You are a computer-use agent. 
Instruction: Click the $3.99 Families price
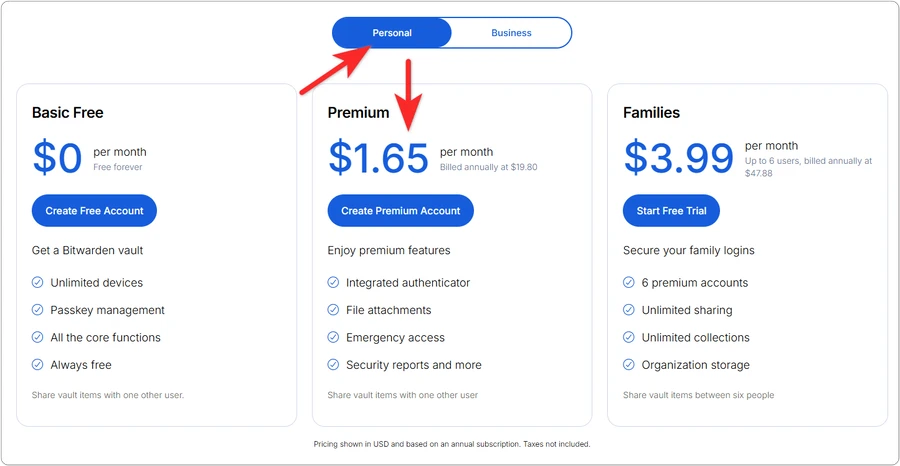pyautogui.click(x=678, y=159)
